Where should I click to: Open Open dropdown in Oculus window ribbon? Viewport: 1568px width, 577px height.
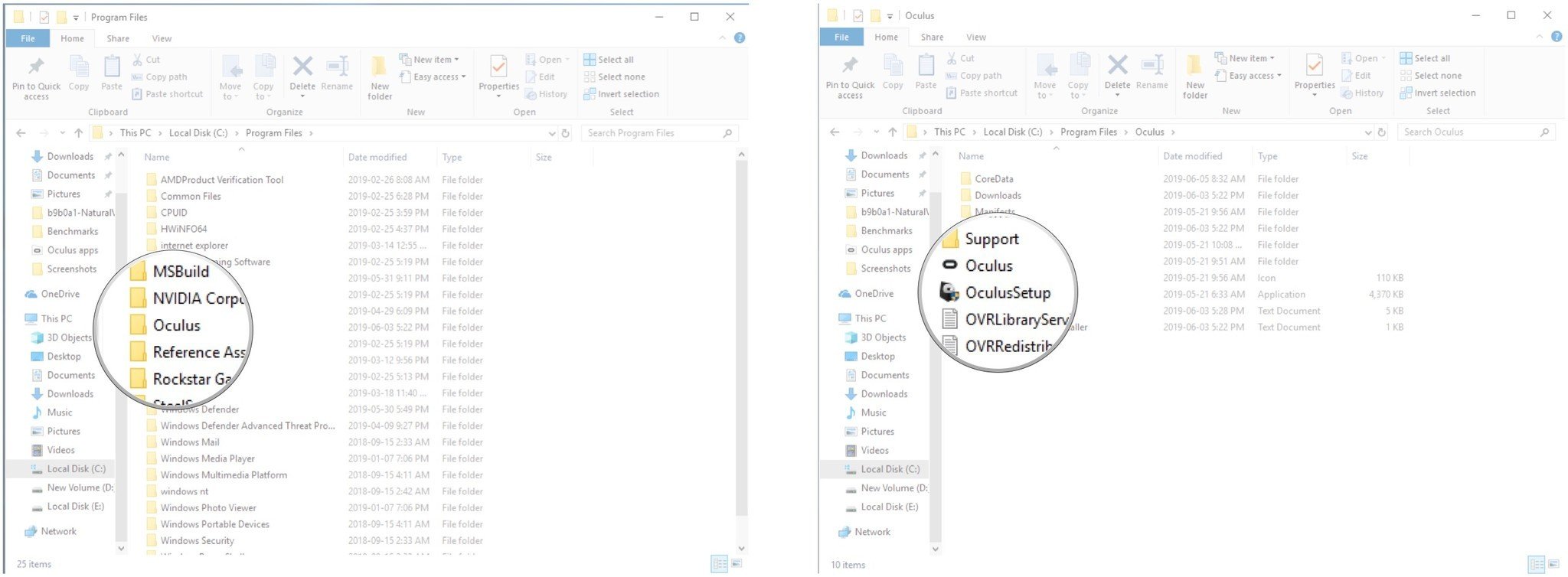pos(1364,58)
